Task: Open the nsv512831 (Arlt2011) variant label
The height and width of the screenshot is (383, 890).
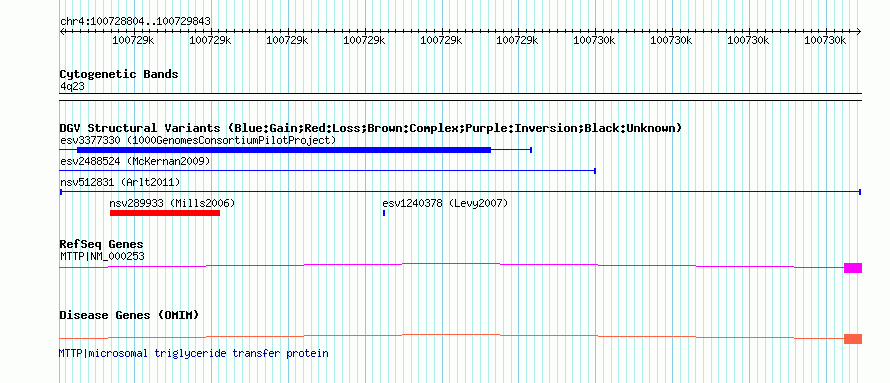Action: 120,182
